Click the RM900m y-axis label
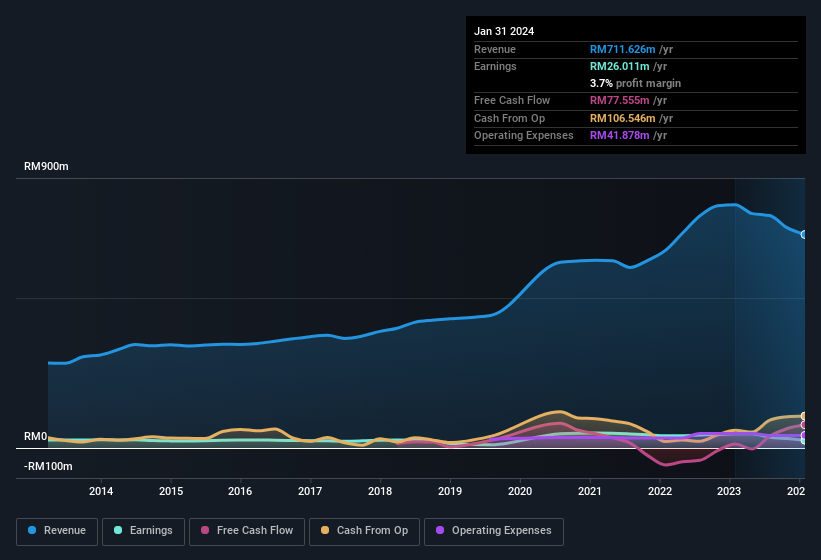Screen dimensions: 821x560 46,166
